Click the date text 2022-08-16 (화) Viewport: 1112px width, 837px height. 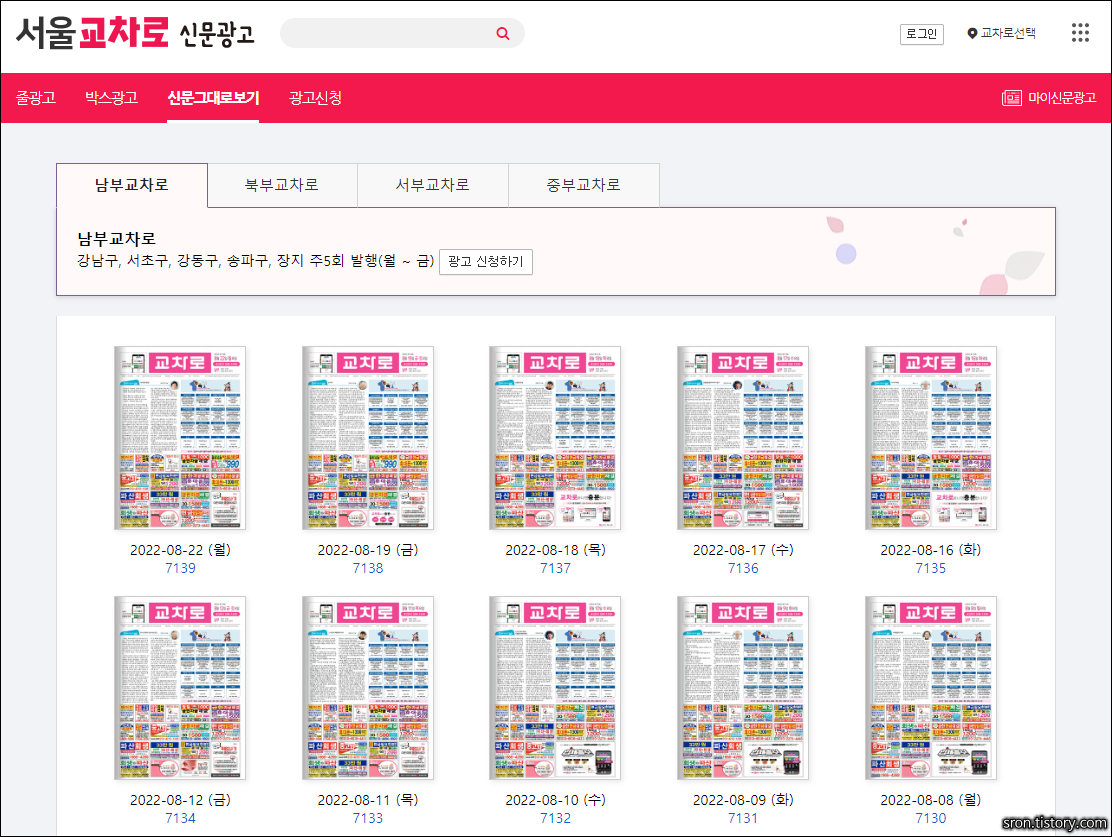931,550
